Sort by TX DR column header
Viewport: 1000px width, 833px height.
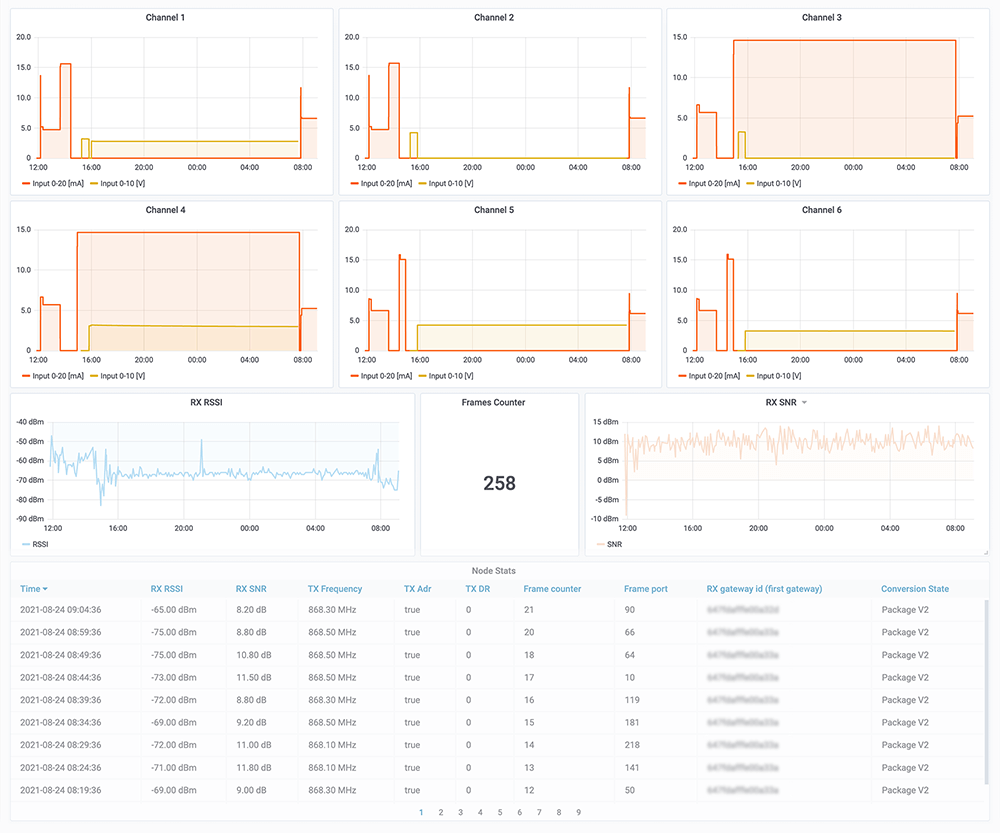coord(478,589)
